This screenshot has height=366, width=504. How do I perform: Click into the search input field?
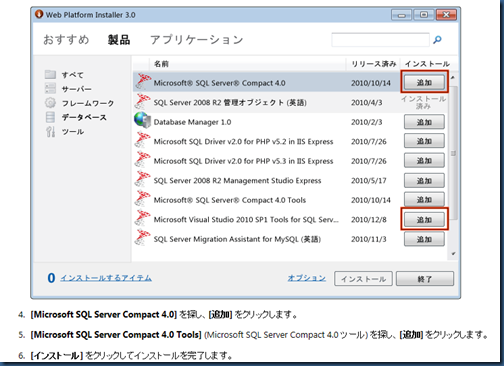380,40
